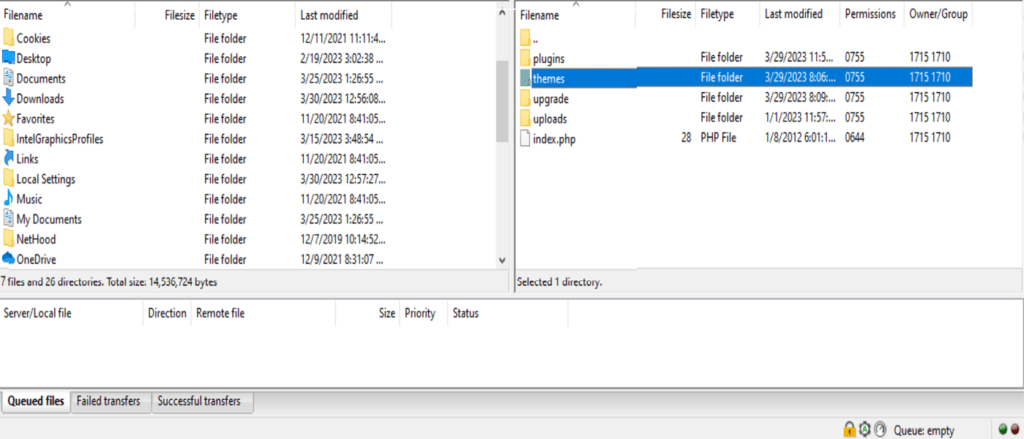Select the Downloads folder icon in local pane
Screen dimensions: 1024x439
8,99
